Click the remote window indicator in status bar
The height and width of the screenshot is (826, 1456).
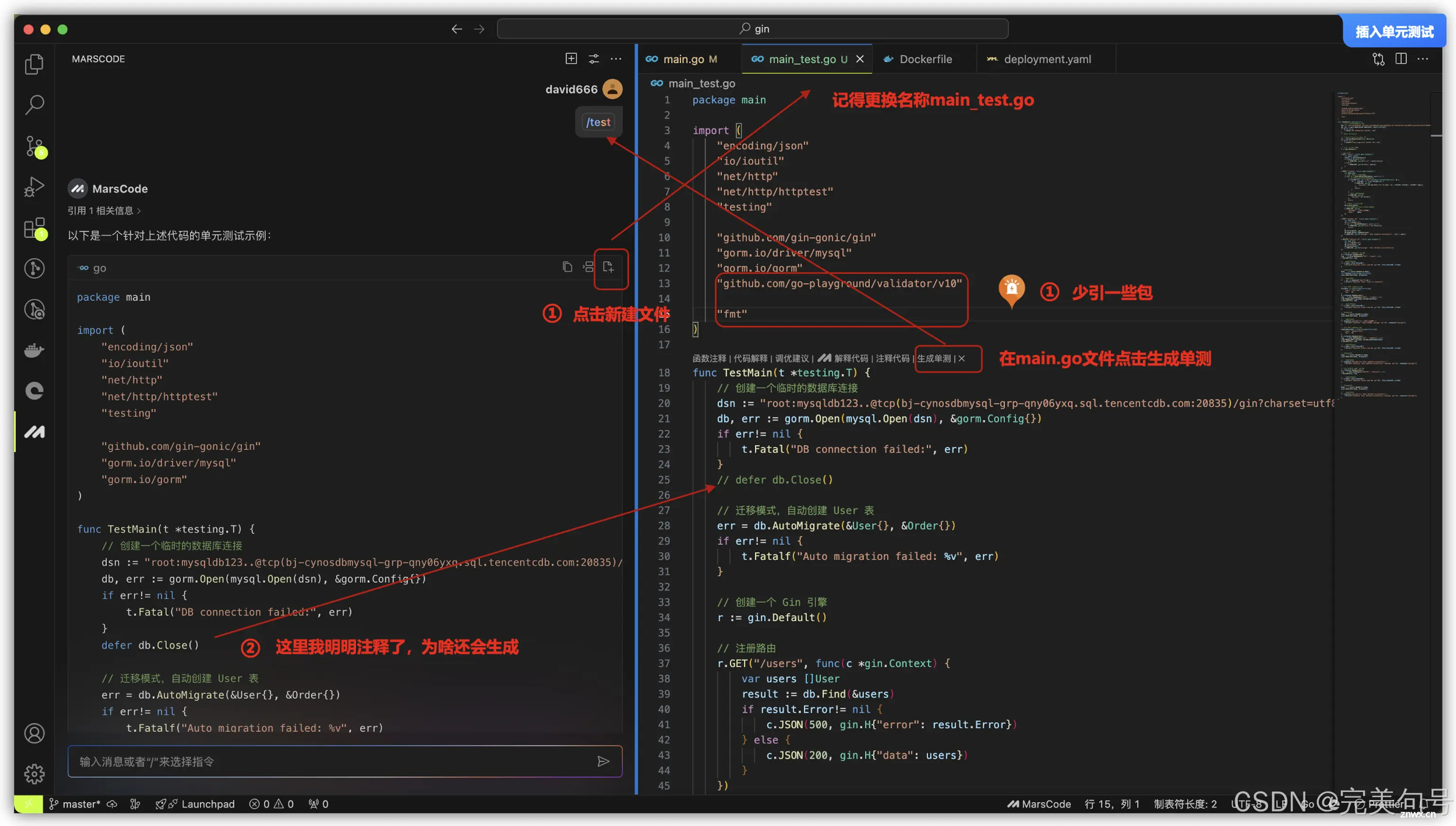click(28, 804)
